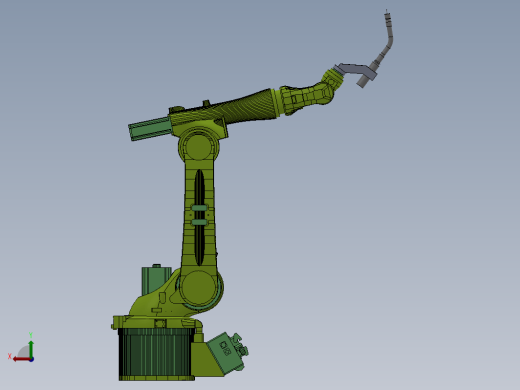
Task: Select the green motor box behind turret
Action: (x=155, y=279)
